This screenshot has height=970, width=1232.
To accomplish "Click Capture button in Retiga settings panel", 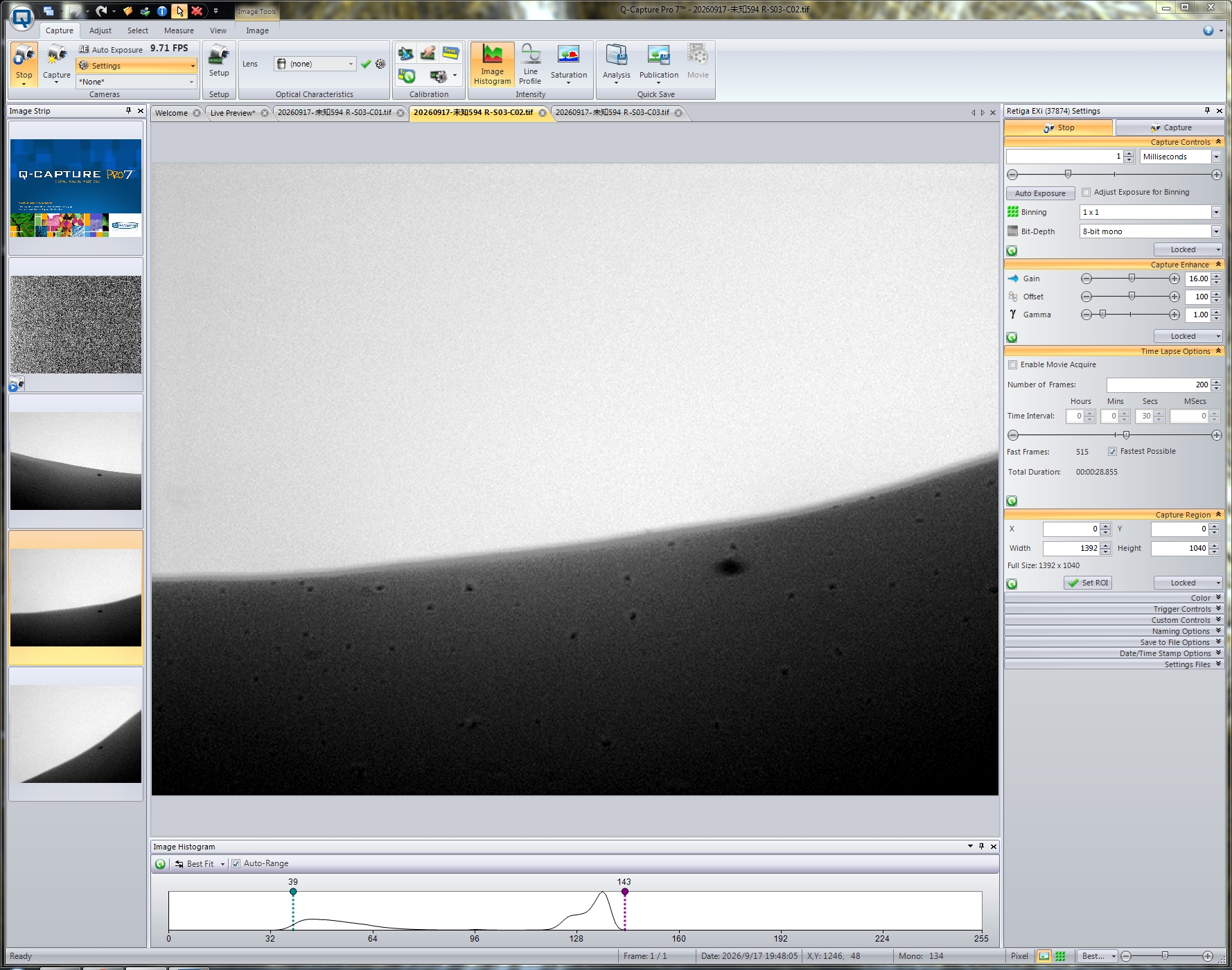I will pyautogui.click(x=1170, y=127).
